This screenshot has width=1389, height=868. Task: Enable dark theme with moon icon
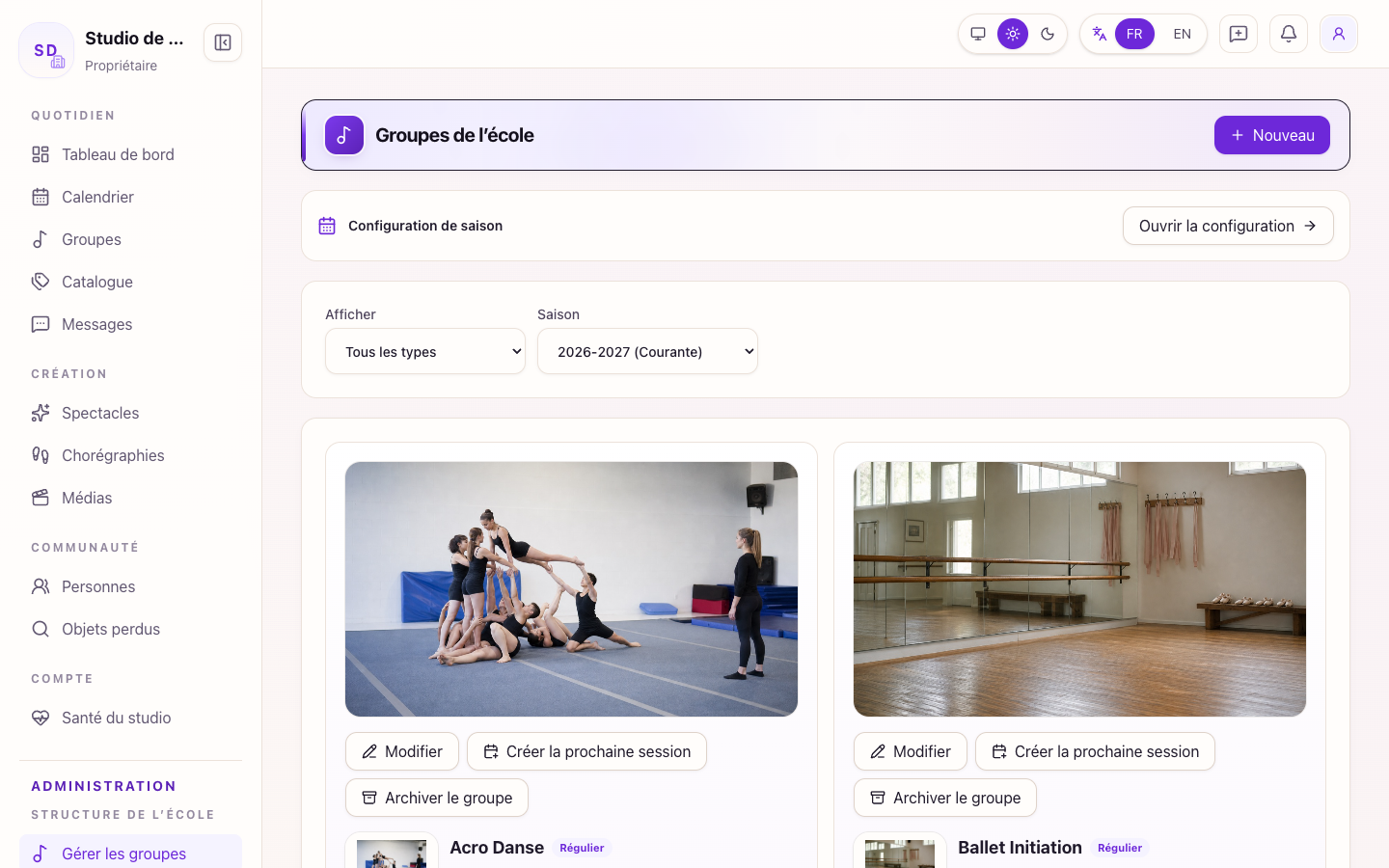tap(1048, 34)
